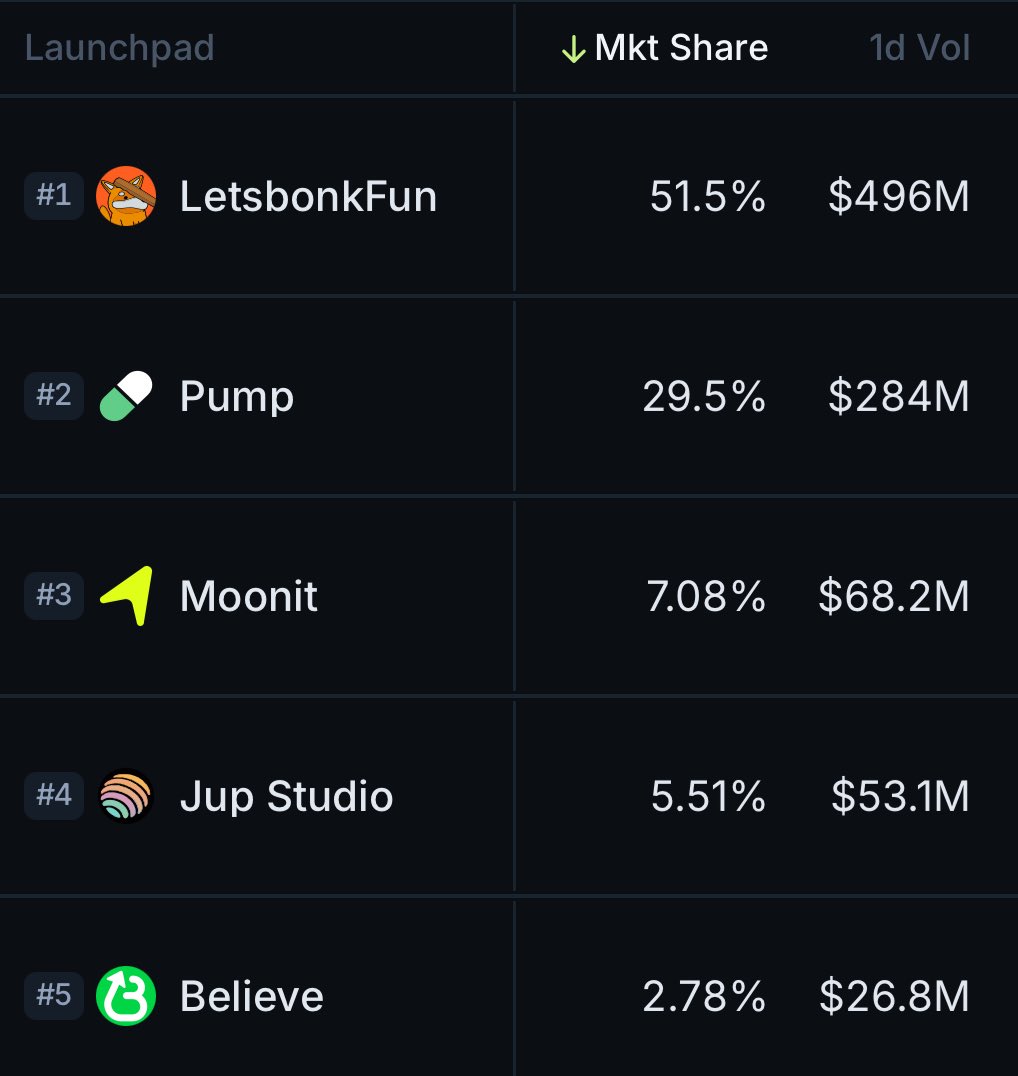Click the Jup Studio striped logo icon
This screenshot has height=1076, width=1018.
click(126, 796)
